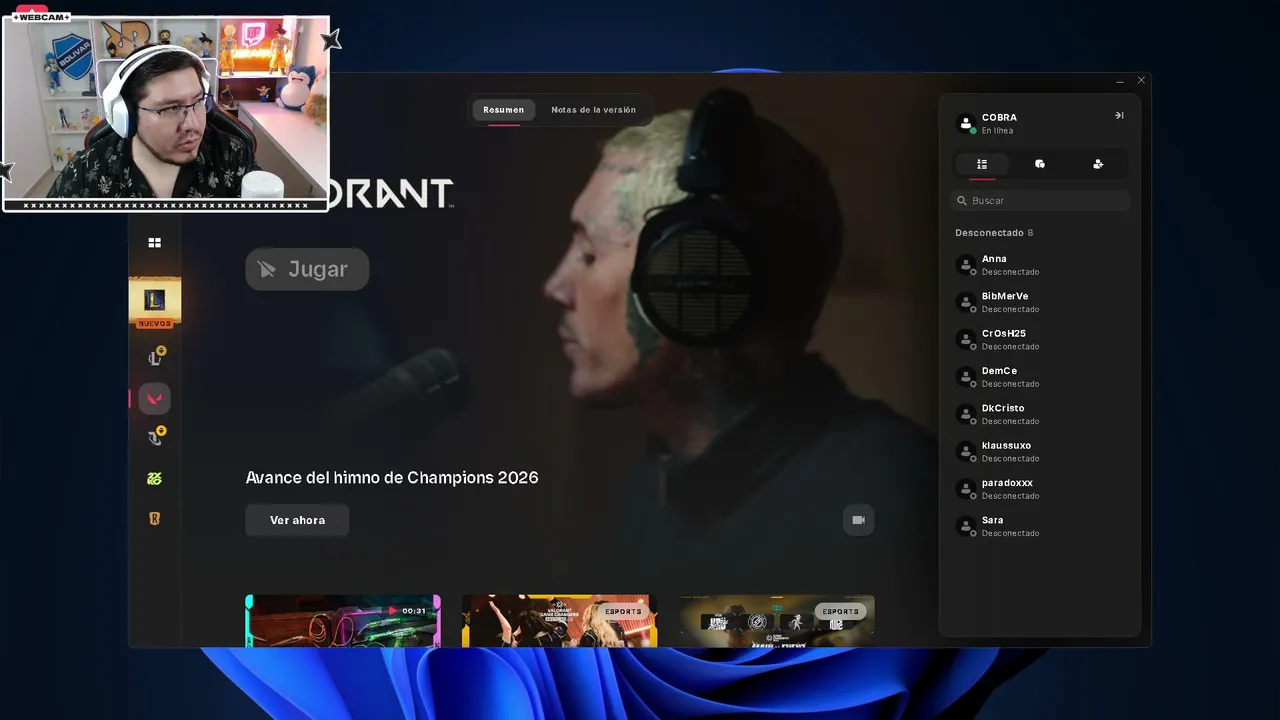Open the Legends of Runeterra icon

click(x=154, y=519)
